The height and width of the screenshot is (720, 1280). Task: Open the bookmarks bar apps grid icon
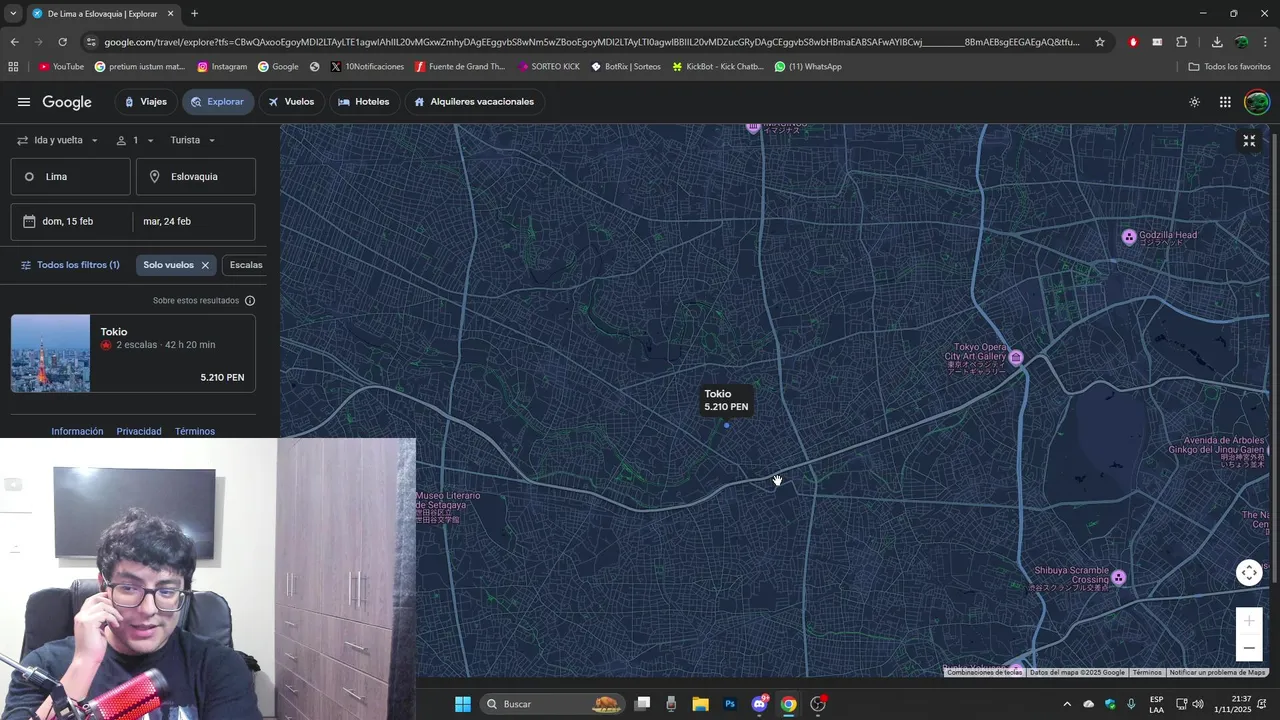pyautogui.click(x=13, y=67)
